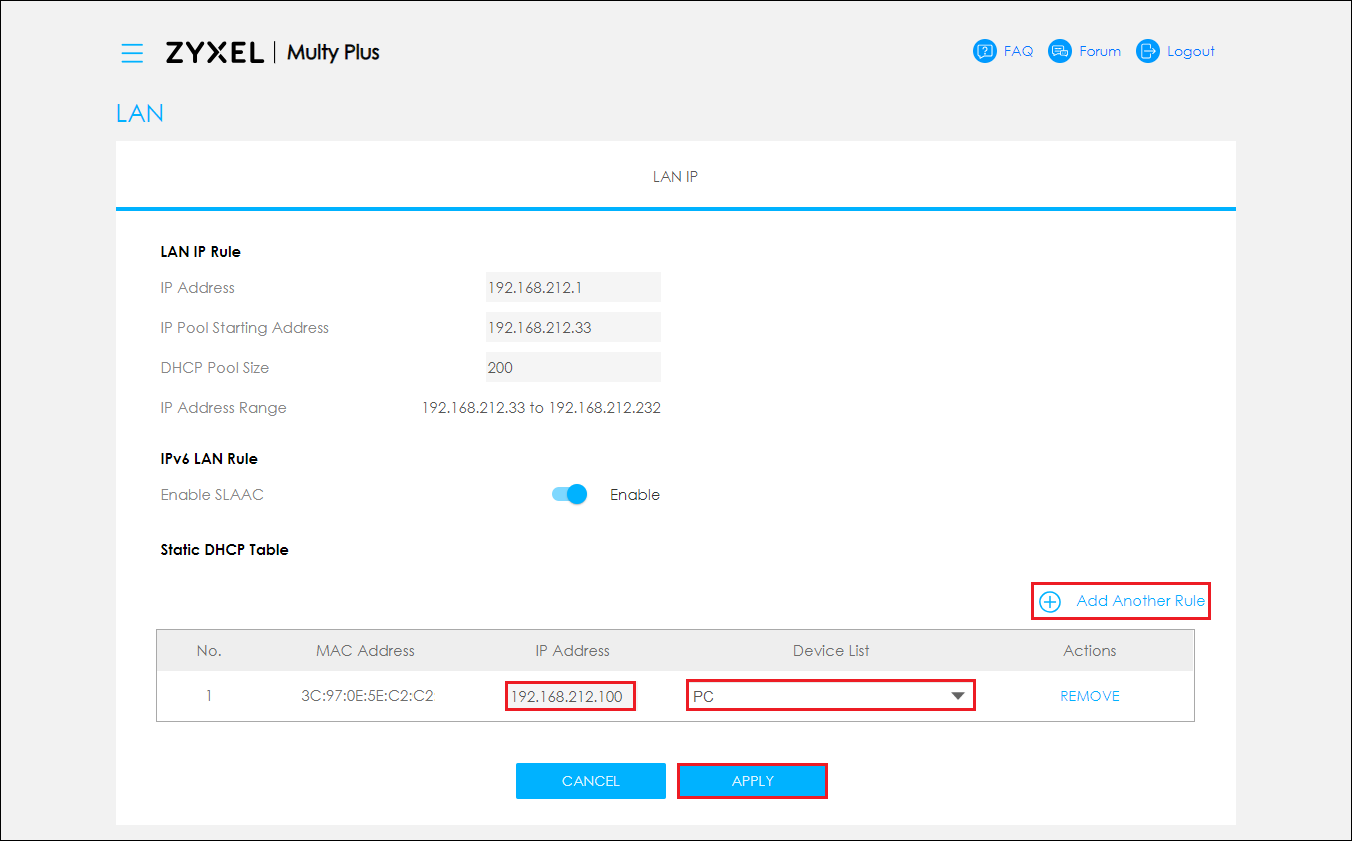Image resolution: width=1352 pixels, height=841 pixels.
Task: Click the IP range text 192.168.212.33 to 192.168.212.232
Action: 541,408
